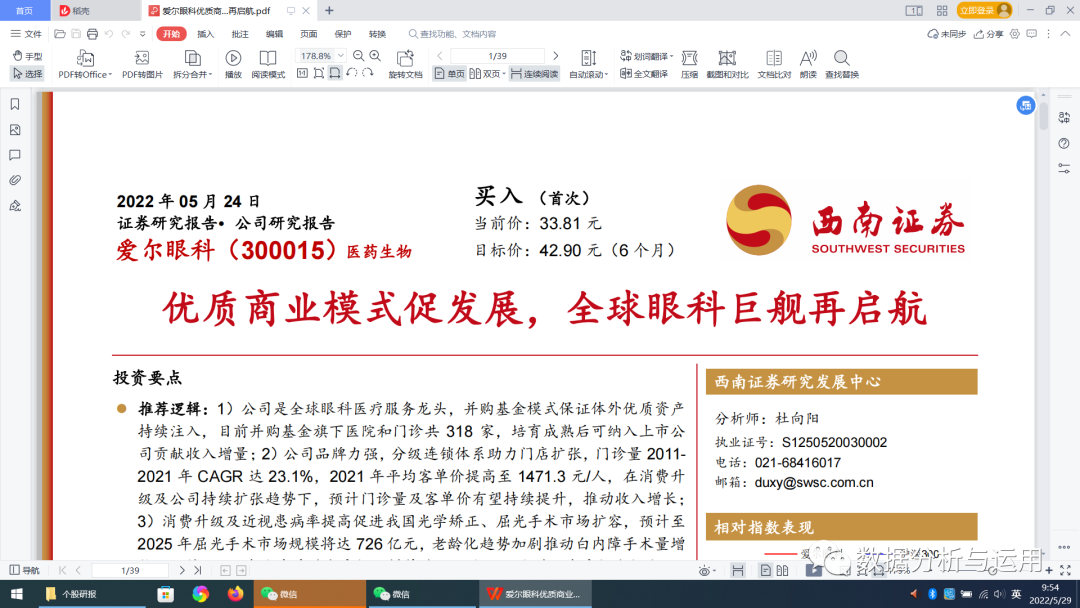Collapse the ribbon with the chevron

click(1066, 34)
